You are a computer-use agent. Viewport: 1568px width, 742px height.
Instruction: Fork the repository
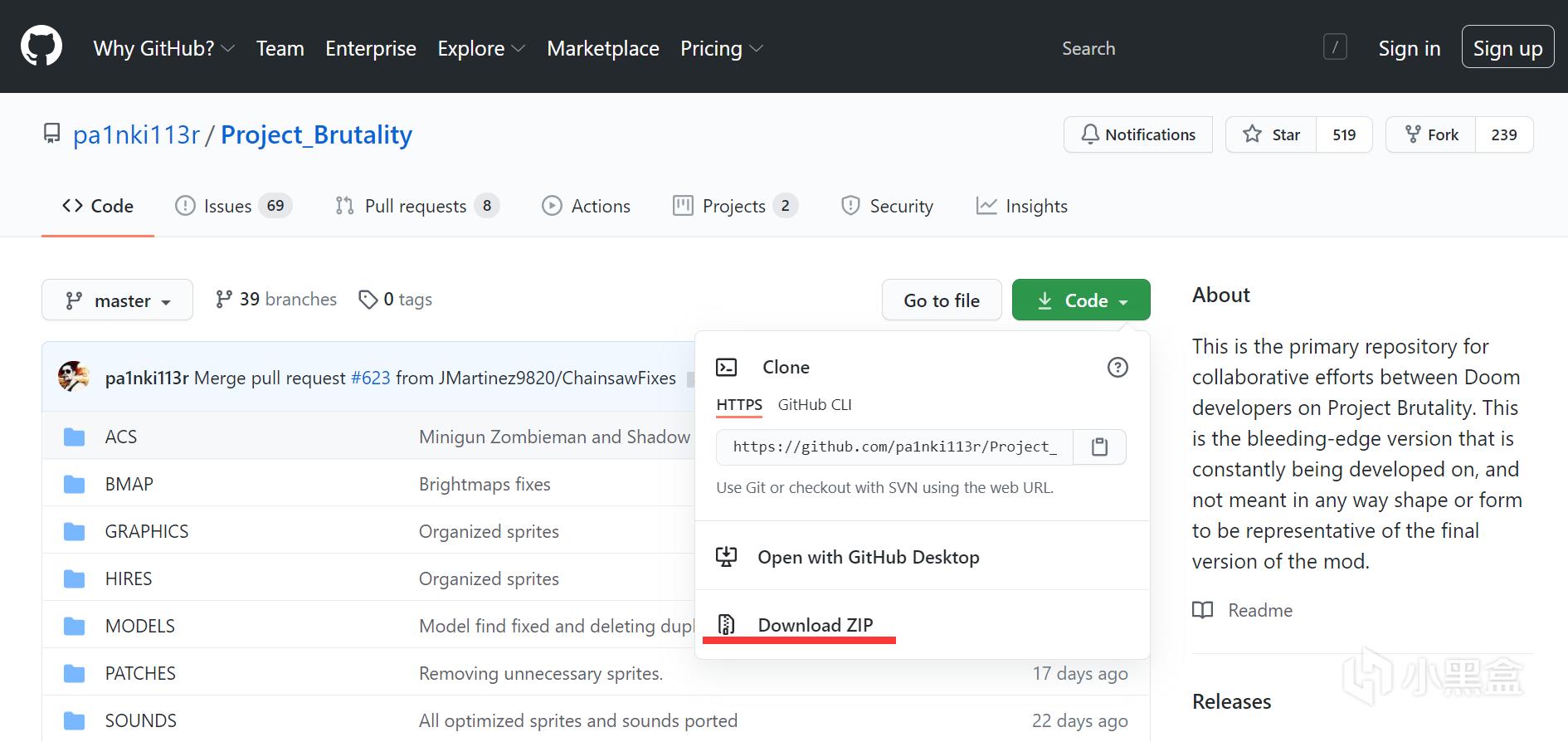1431,134
